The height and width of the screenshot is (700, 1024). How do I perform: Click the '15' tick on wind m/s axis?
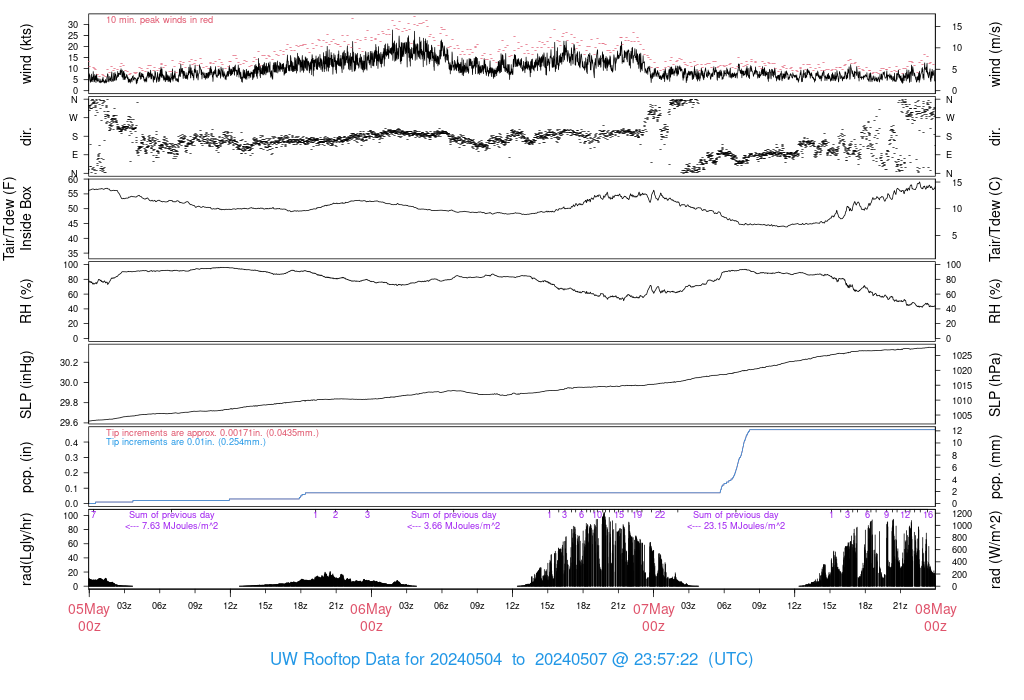[x=957, y=27]
